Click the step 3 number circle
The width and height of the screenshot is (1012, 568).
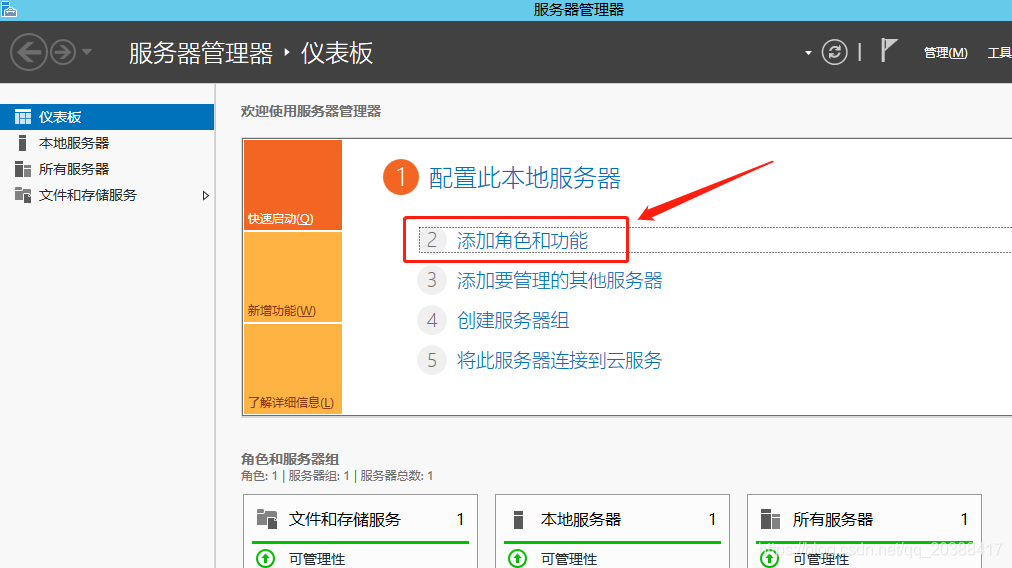click(x=432, y=281)
